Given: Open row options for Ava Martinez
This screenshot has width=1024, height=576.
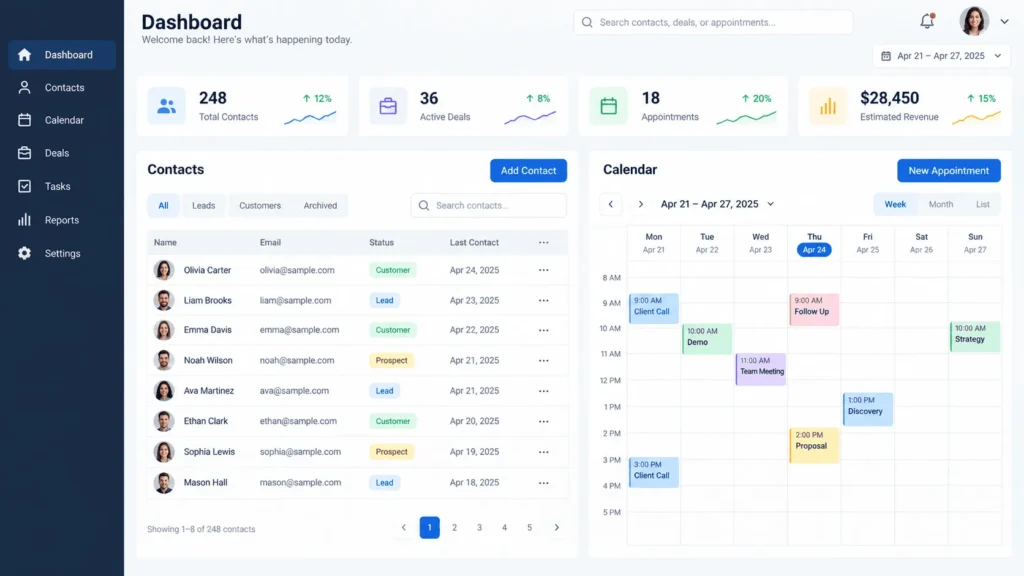Looking at the screenshot, I should pyautogui.click(x=543, y=391).
